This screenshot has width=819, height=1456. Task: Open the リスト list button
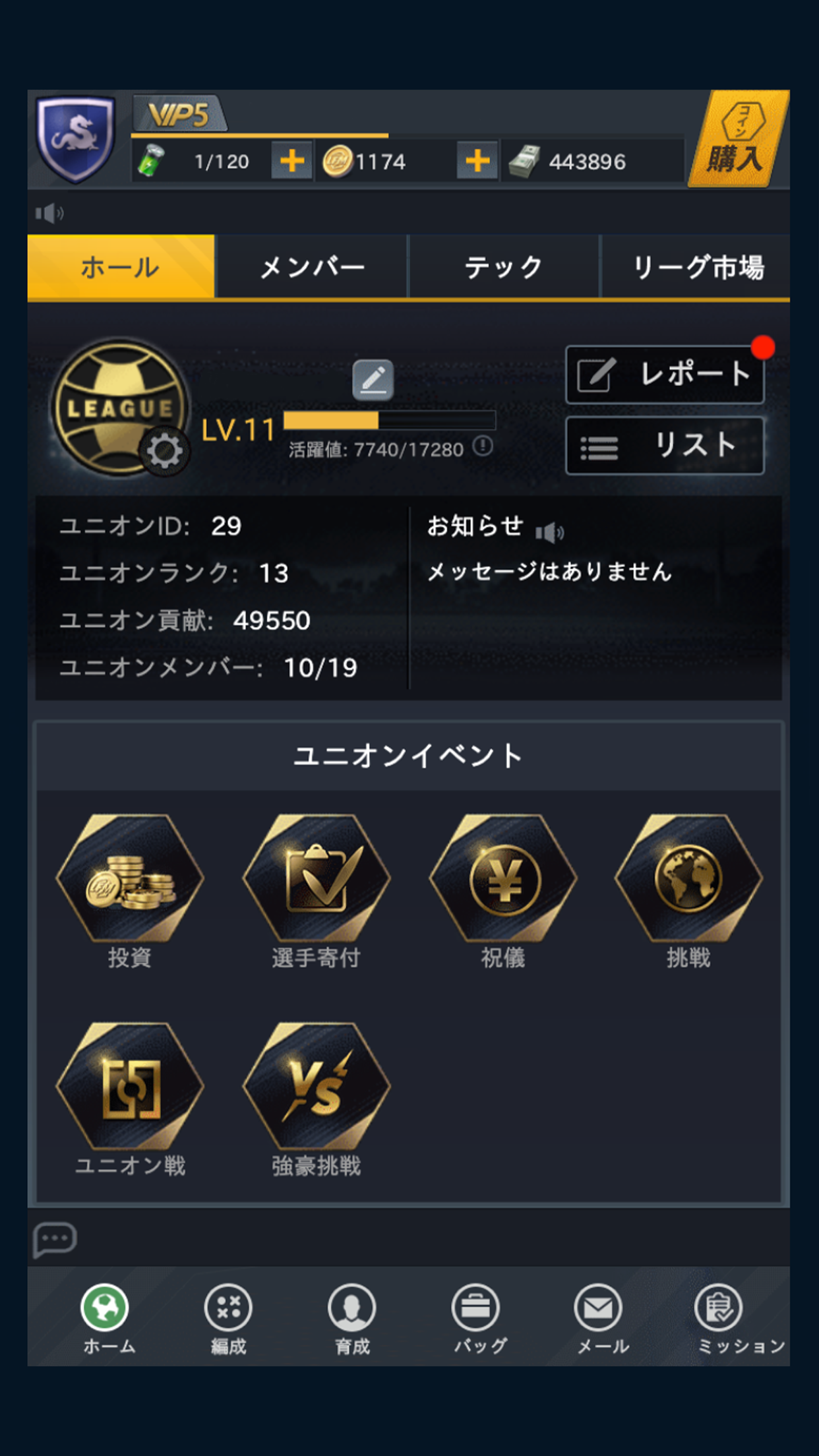click(x=665, y=446)
